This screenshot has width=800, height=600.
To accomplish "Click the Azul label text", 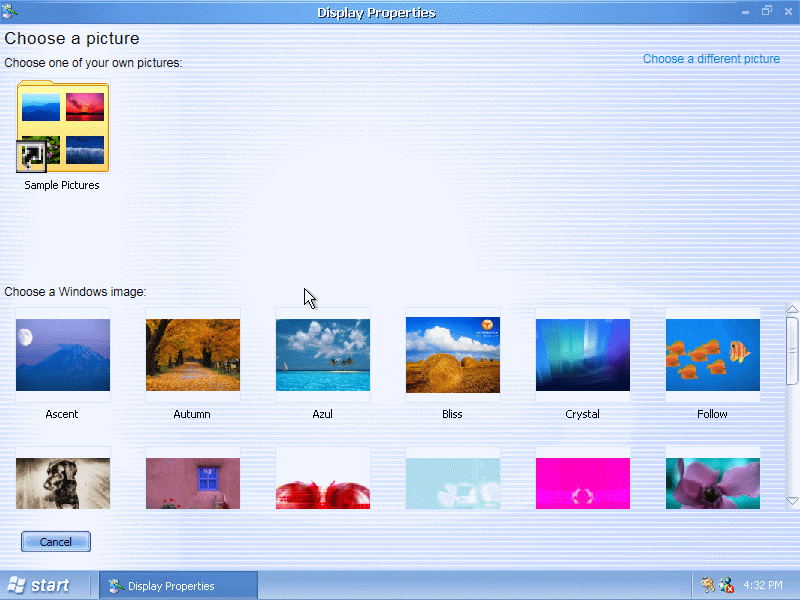I will pos(322,414).
